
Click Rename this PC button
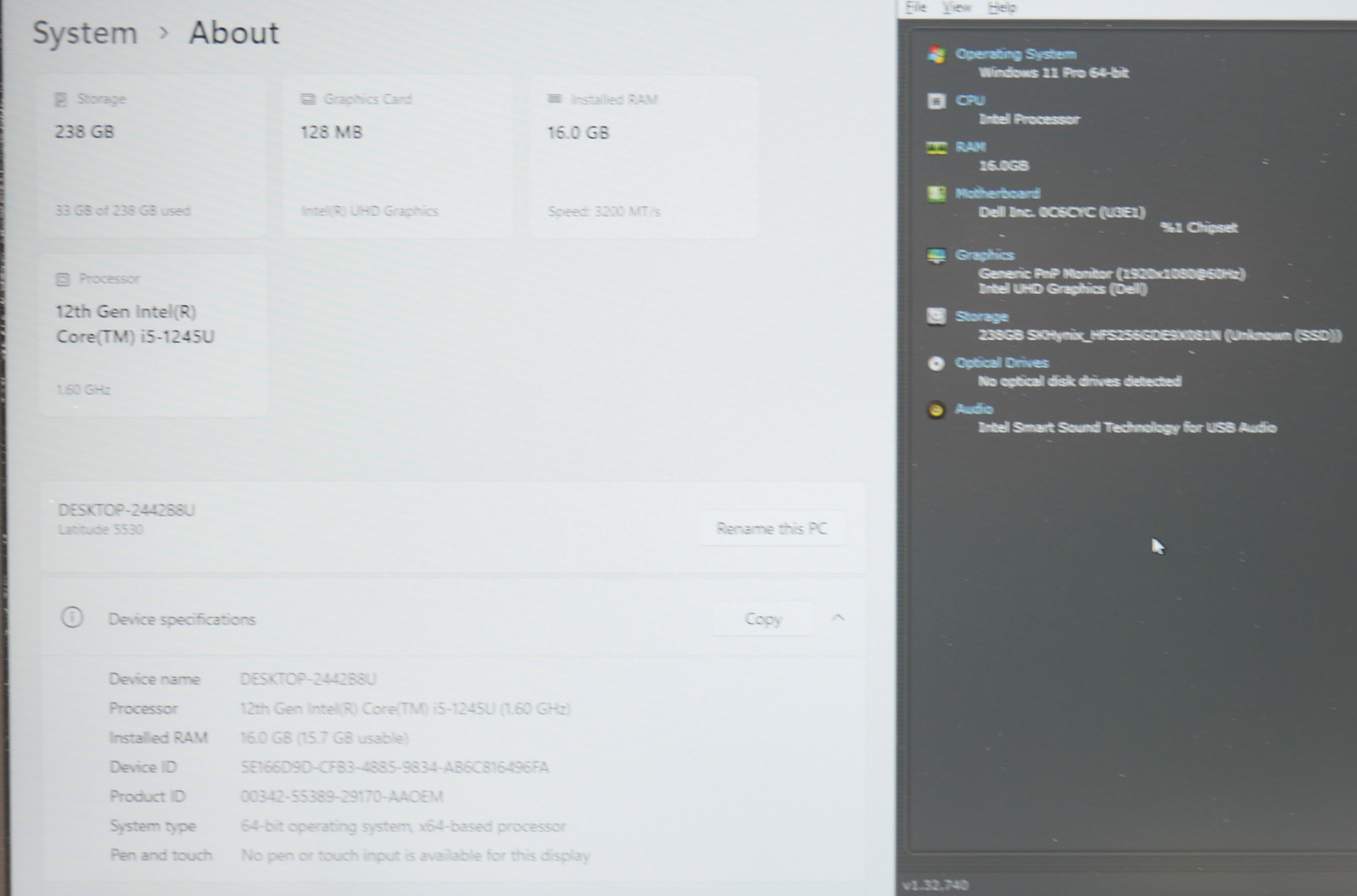pos(771,528)
